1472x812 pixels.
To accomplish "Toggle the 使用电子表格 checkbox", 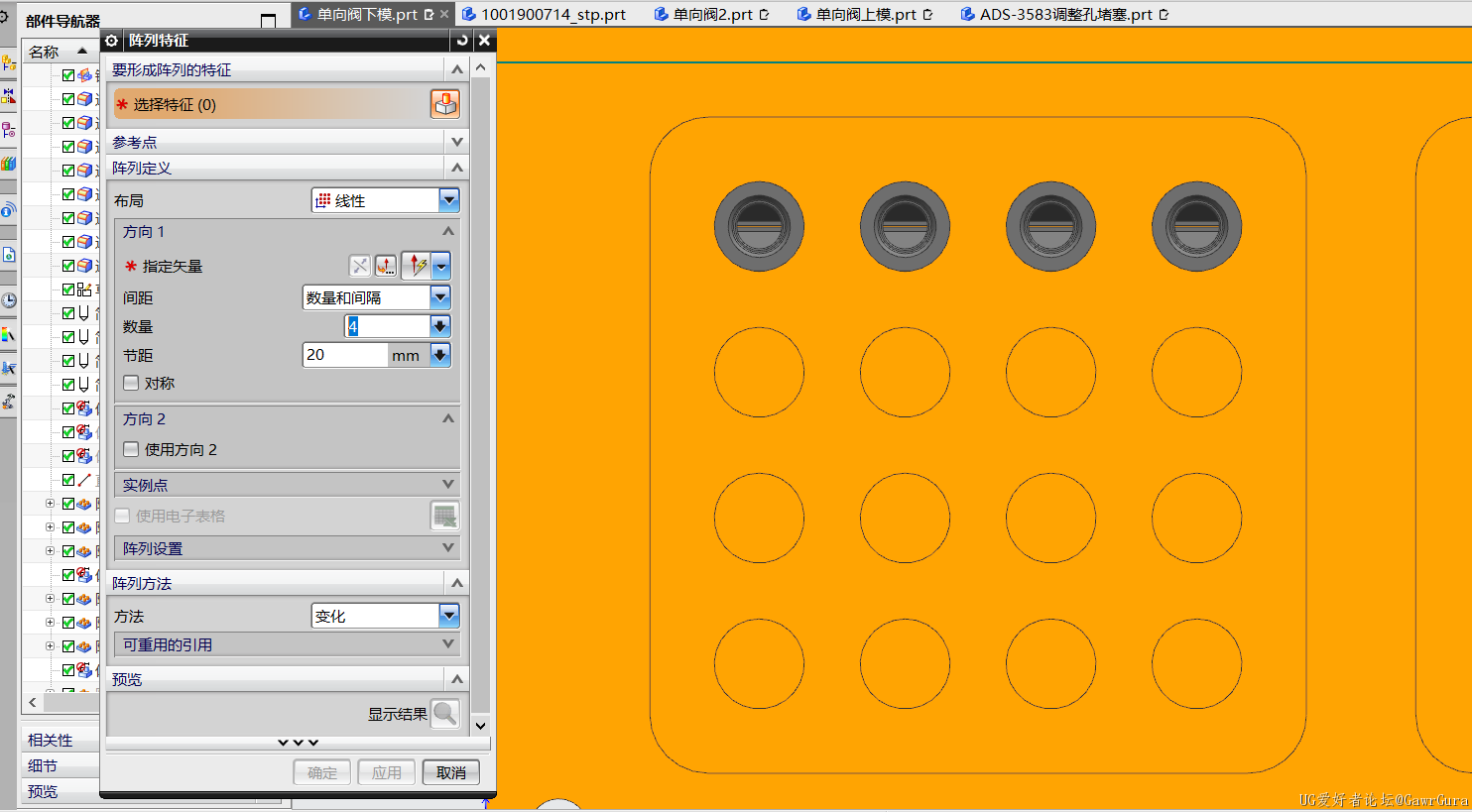I will [x=123, y=516].
